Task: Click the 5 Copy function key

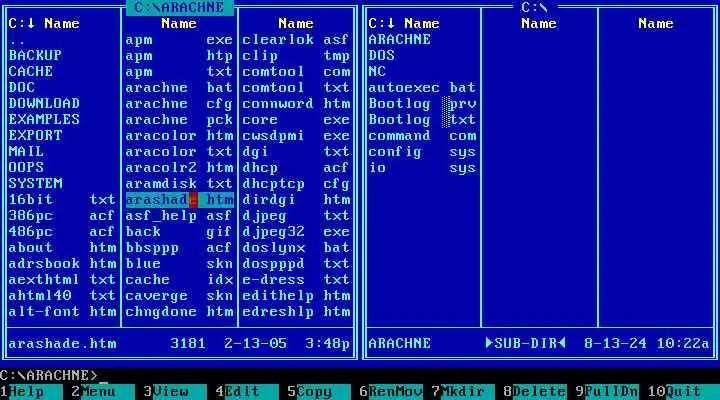Action: click(x=319, y=392)
